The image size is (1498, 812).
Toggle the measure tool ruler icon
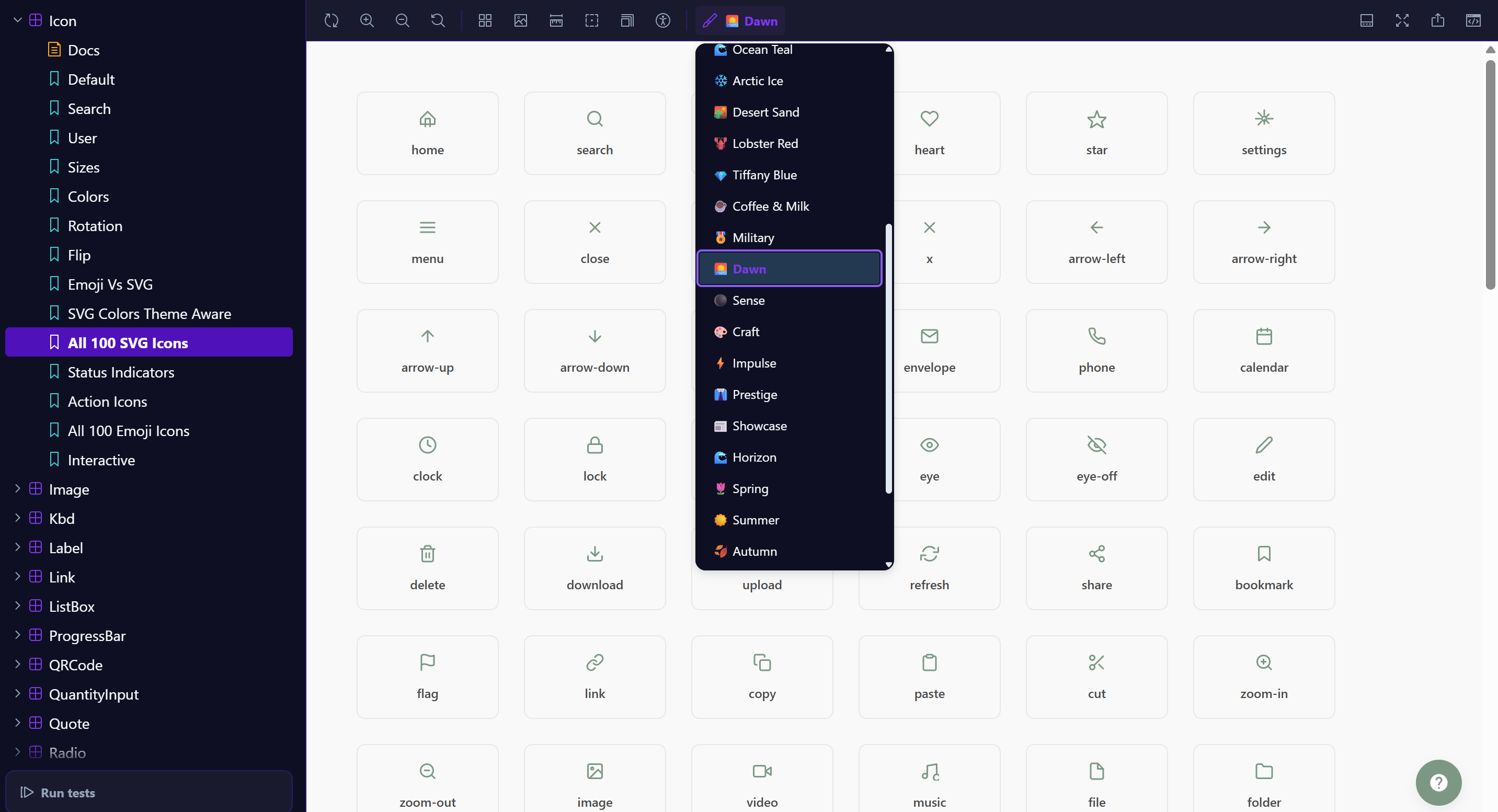tap(556, 20)
